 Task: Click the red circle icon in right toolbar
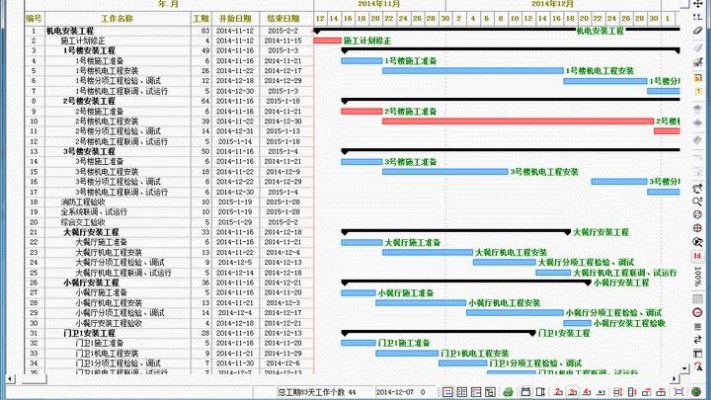(697, 312)
